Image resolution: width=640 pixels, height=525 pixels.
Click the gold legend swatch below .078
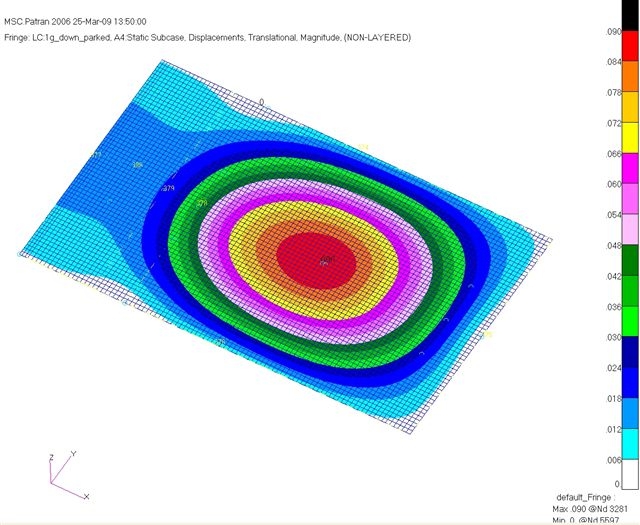pos(630,107)
